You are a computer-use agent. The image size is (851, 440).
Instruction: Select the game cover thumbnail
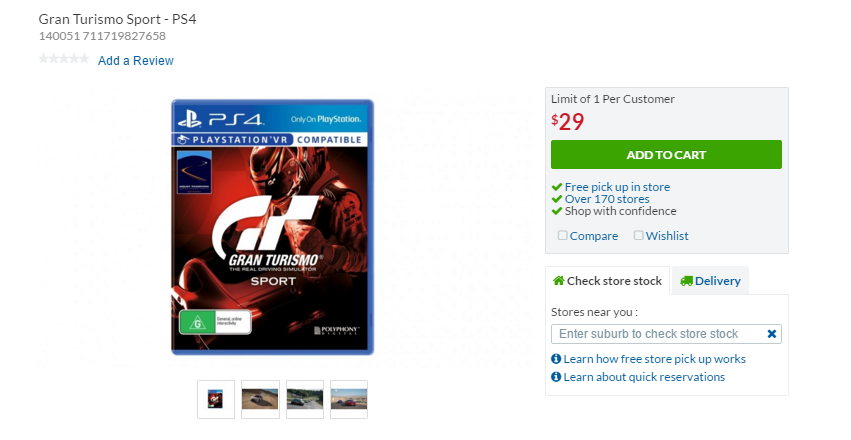pos(216,399)
